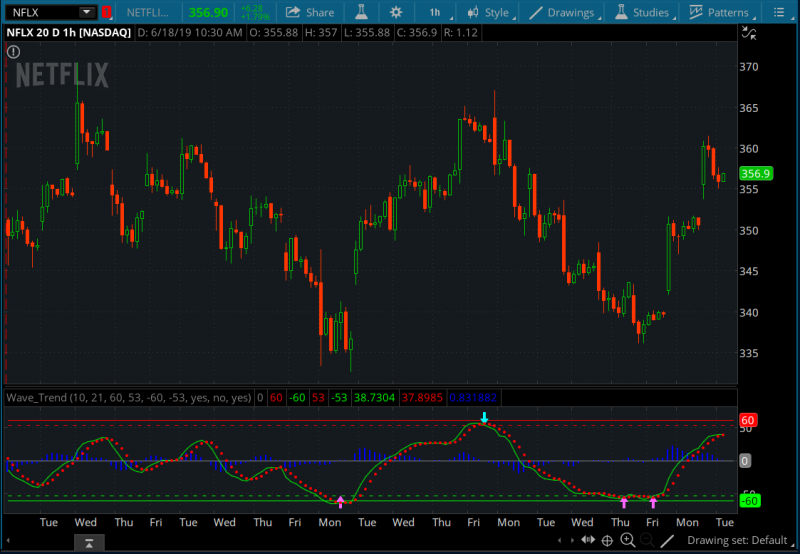Click the collapse panel up-arrow button at bottom
Viewport: 800px width, 554px height.
pos(89,543)
